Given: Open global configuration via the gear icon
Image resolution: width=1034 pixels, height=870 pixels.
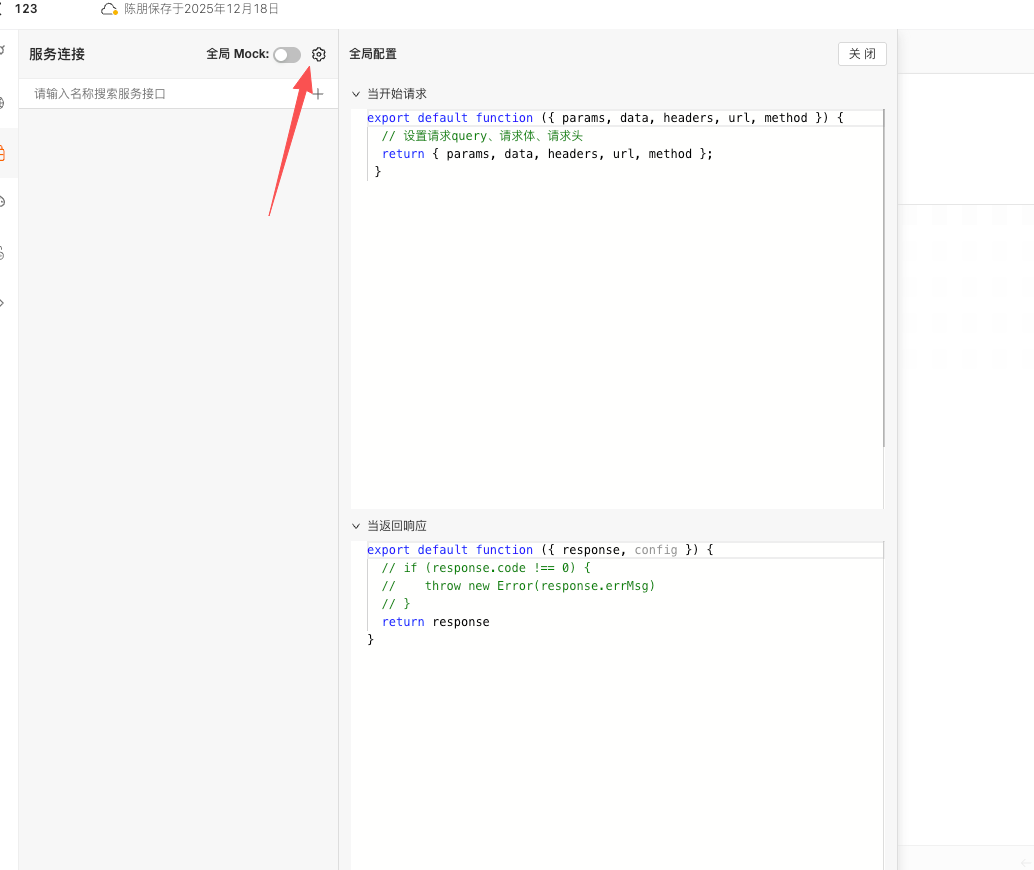Looking at the screenshot, I should point(318,54).
